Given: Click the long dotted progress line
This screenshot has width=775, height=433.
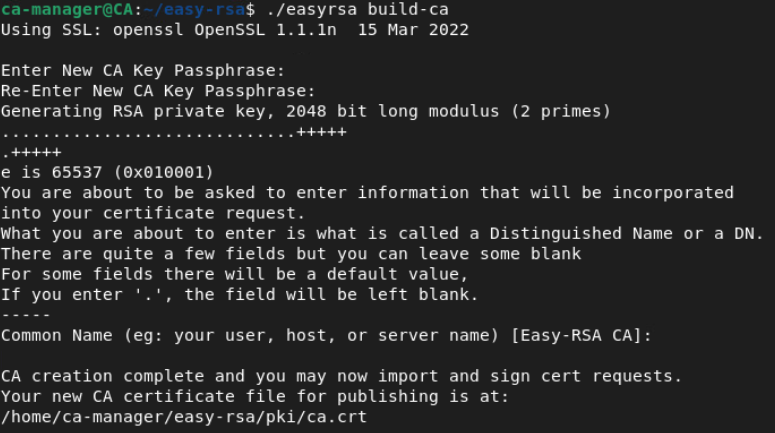Looking at the screenshot, I should 173,132.
